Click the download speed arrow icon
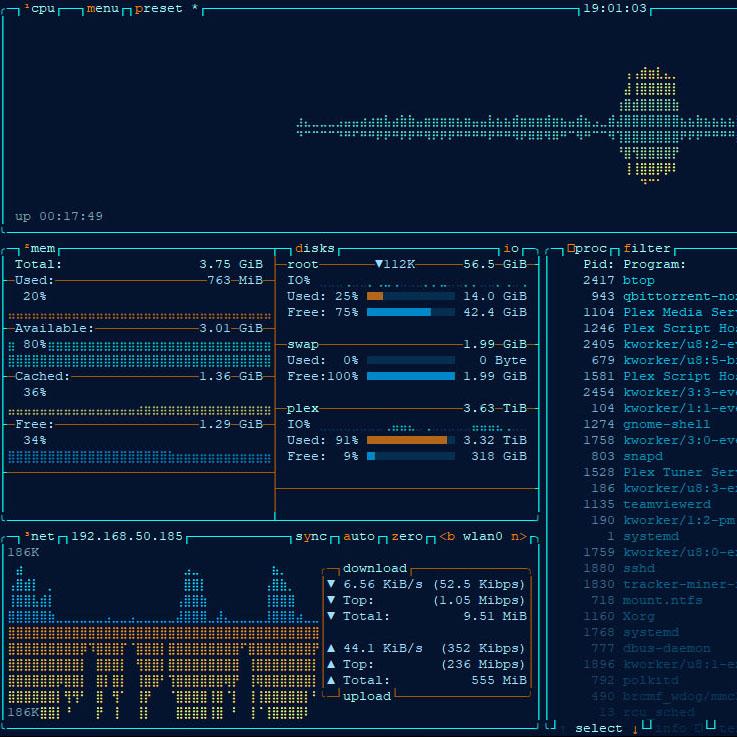The height and width of the screenshot is (737, 737). coord(331,584)
